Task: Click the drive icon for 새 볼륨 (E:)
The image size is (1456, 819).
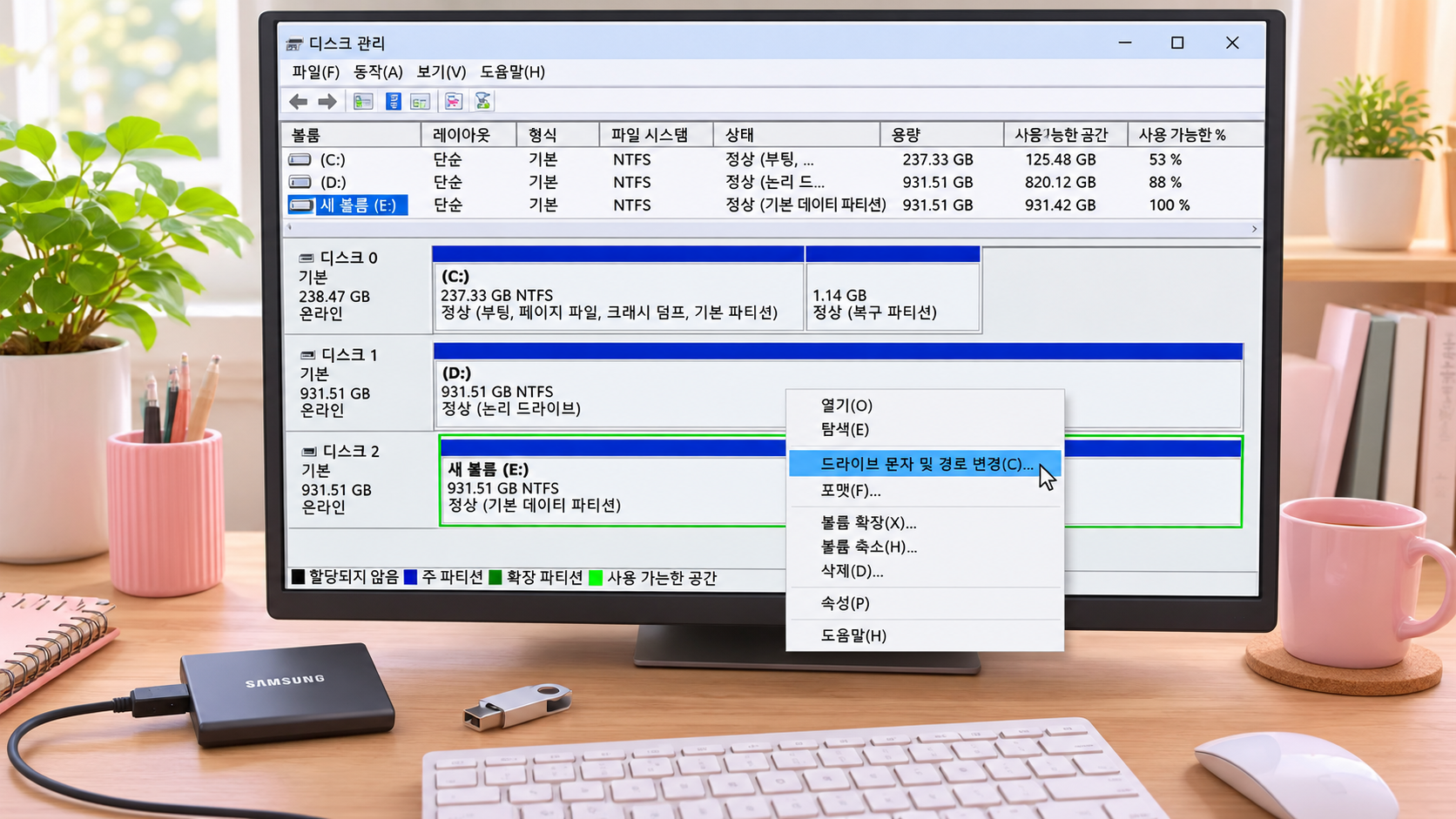Action: click(x=301, y=205)
